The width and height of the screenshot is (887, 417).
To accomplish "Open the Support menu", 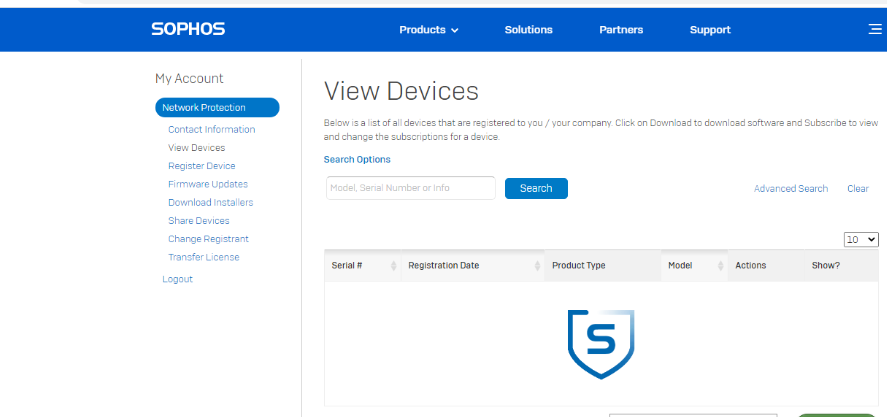I will click(710, 30).
